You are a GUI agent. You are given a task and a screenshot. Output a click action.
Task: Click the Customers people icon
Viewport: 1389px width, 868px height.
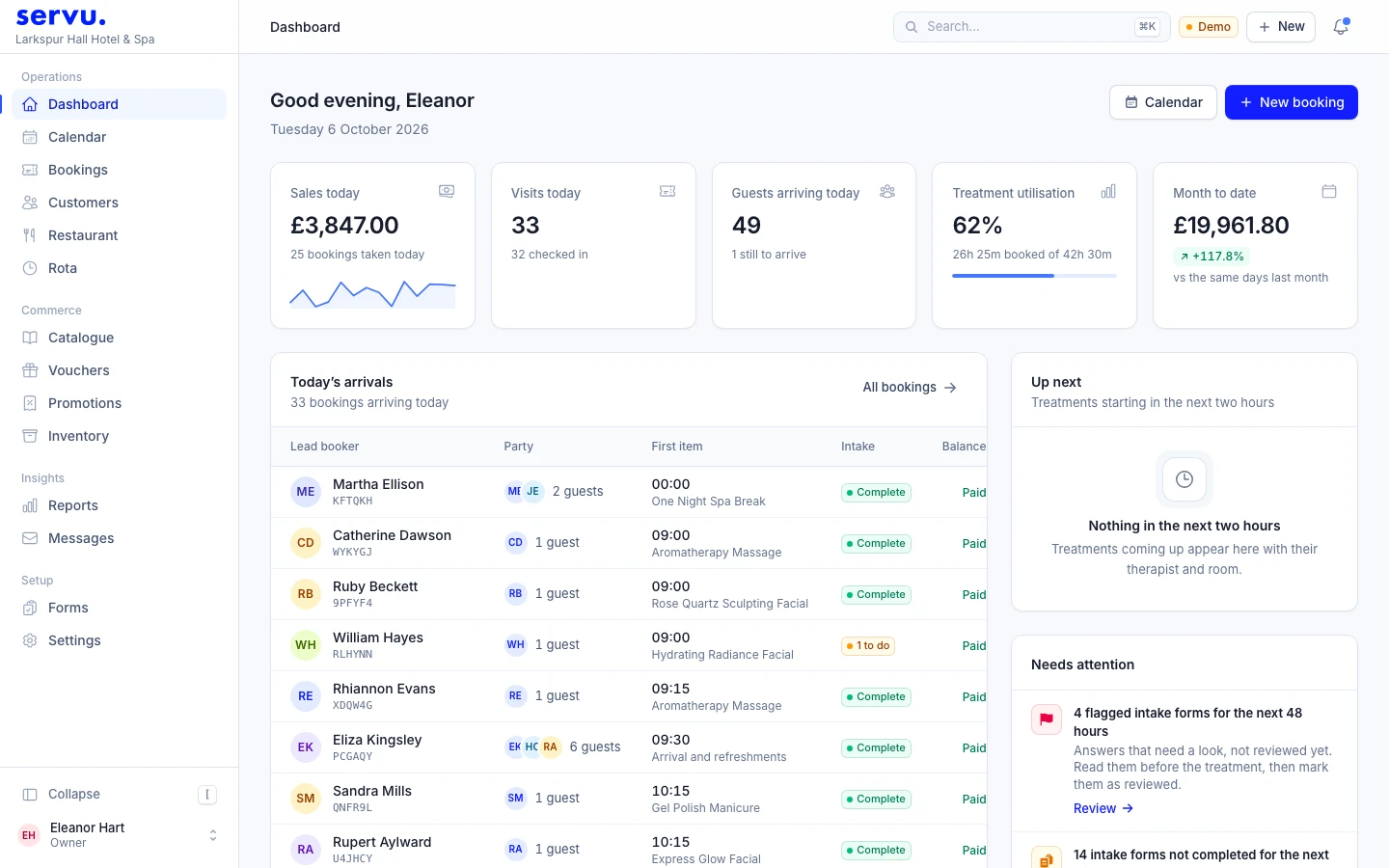click(30, 203)
